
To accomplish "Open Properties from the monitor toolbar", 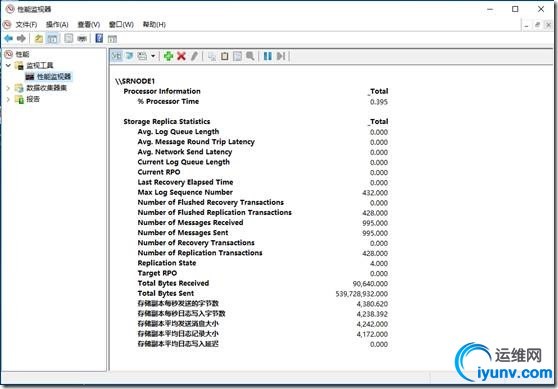I will click(x=237, y=56).
